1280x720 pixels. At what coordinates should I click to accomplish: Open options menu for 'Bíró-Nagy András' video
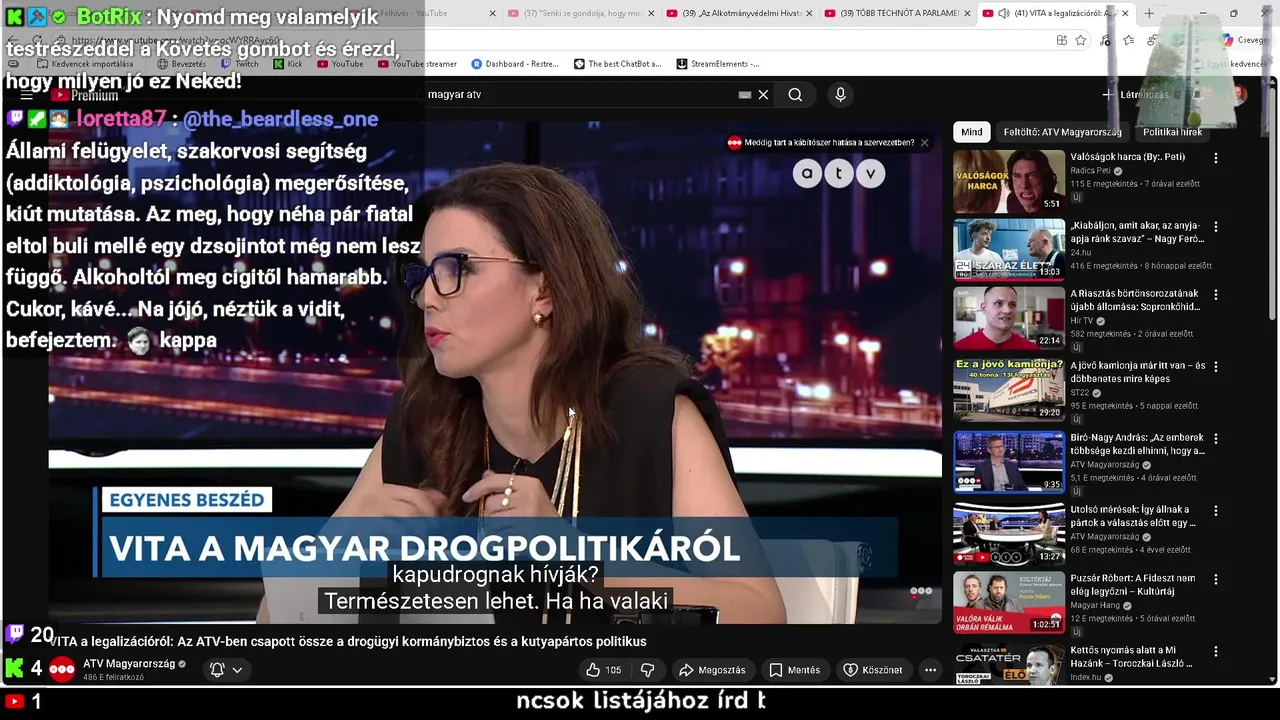(1216, 439)
